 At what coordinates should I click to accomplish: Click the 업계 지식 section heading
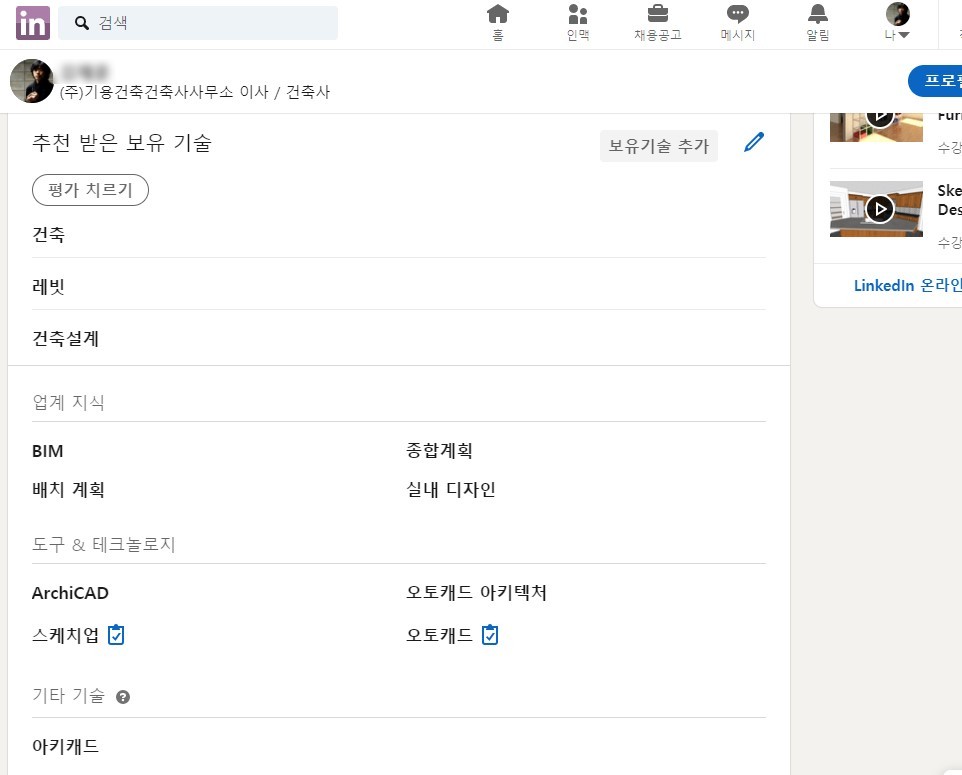pos(68,403)
